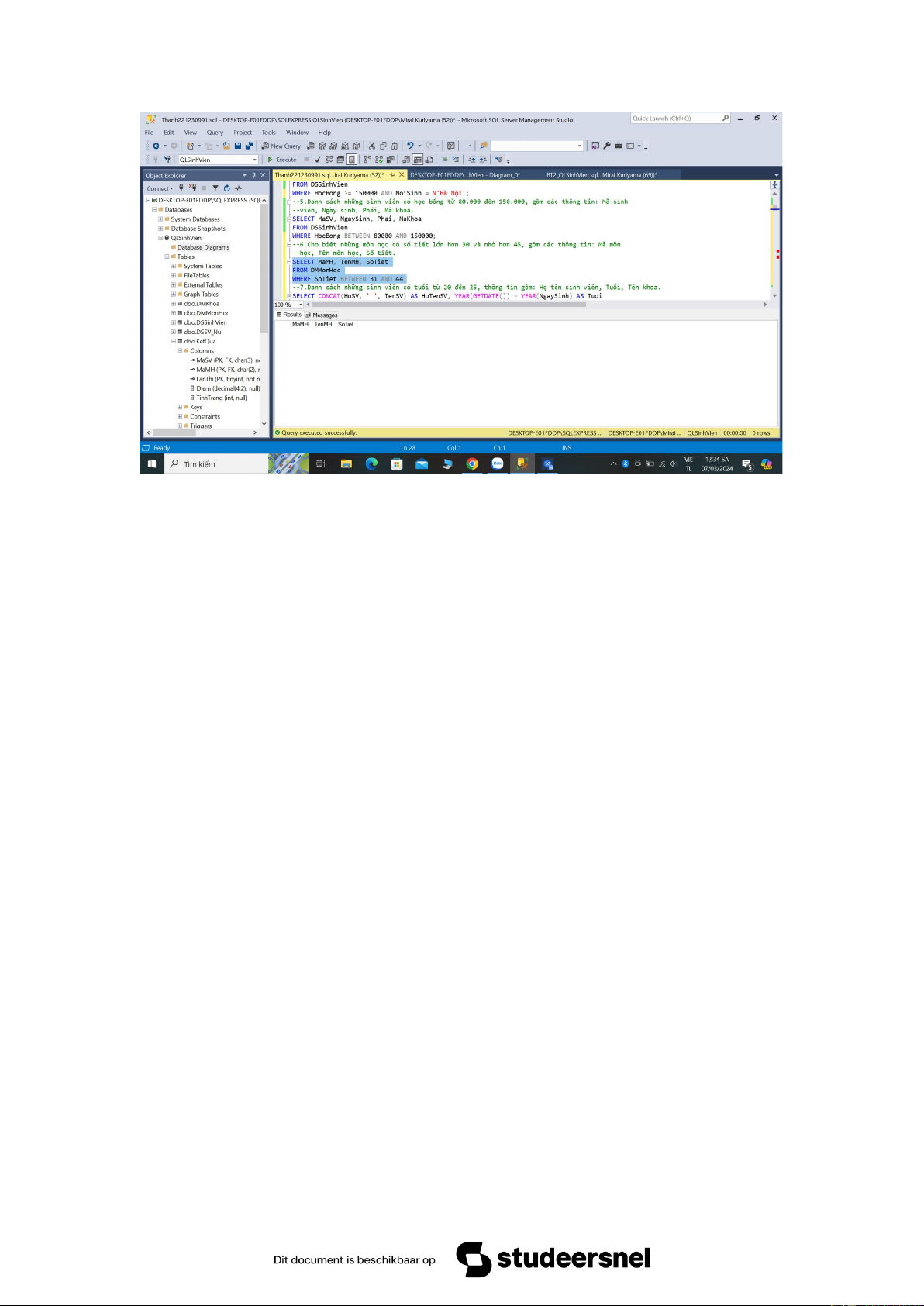Toggle Include Actual Execution Plan
Viewport: 924px width, 1306px height.
[x=367, y=160]
